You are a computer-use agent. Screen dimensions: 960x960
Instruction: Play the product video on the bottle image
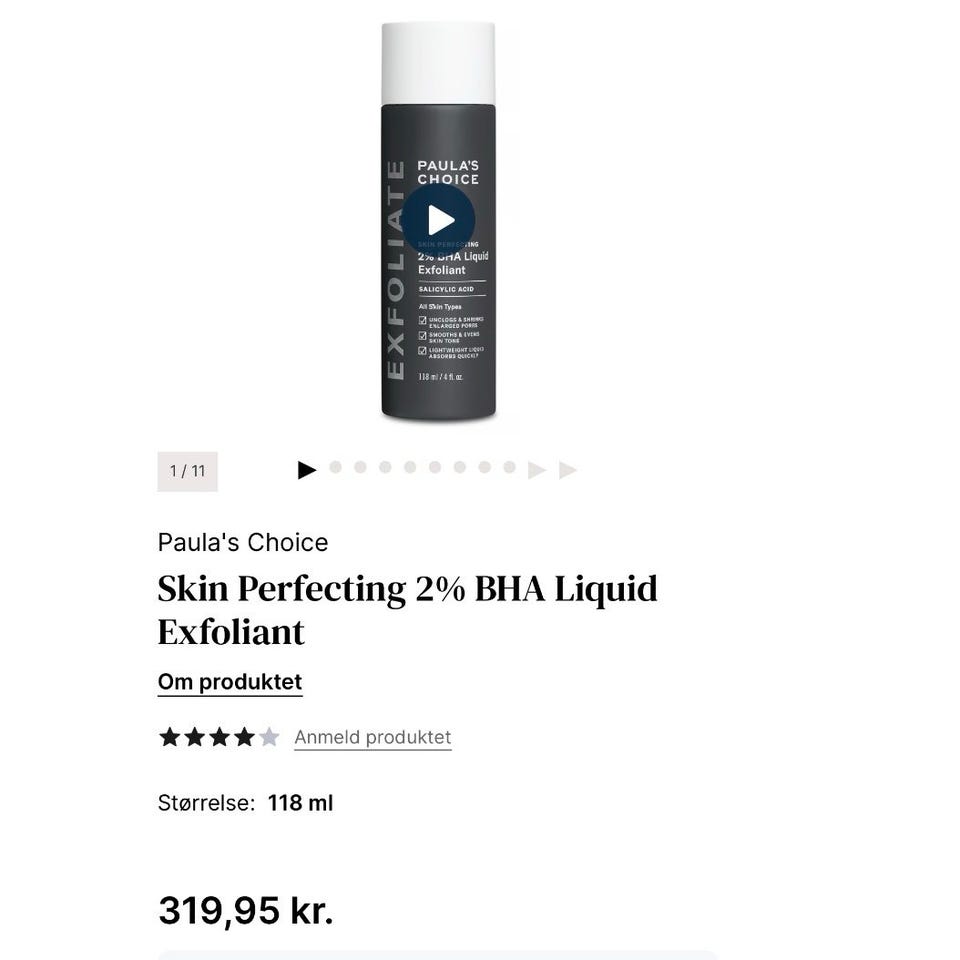(x=438, y=220)
